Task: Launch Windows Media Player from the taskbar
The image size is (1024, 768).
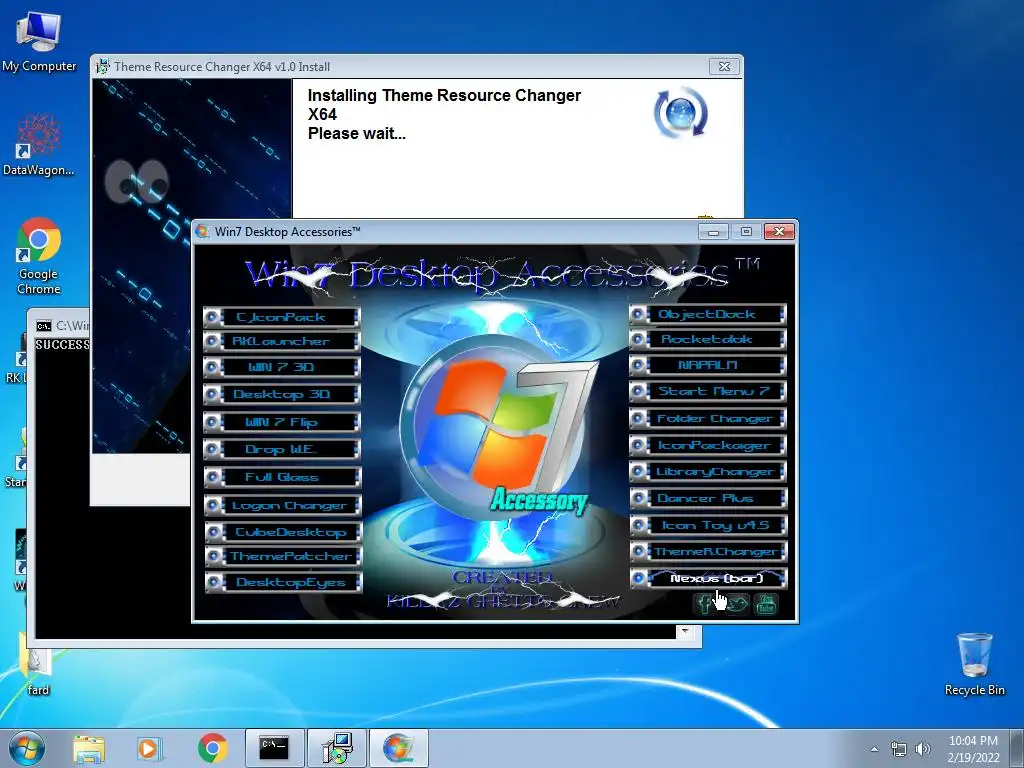Action: [x=149, y=748]
